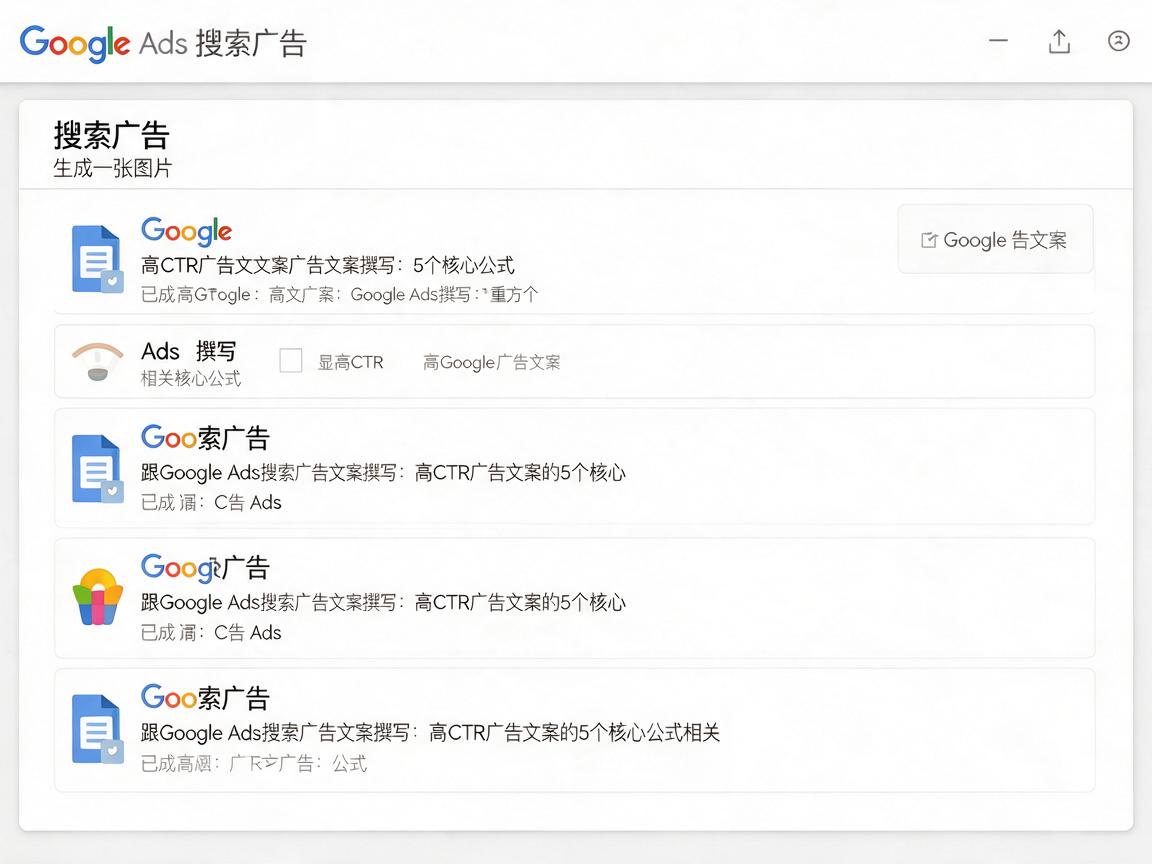The height and width of the screenshot is (864, 1152).
Task: Open document icon beside 5个核心公式 result
Action: point(97,259)
